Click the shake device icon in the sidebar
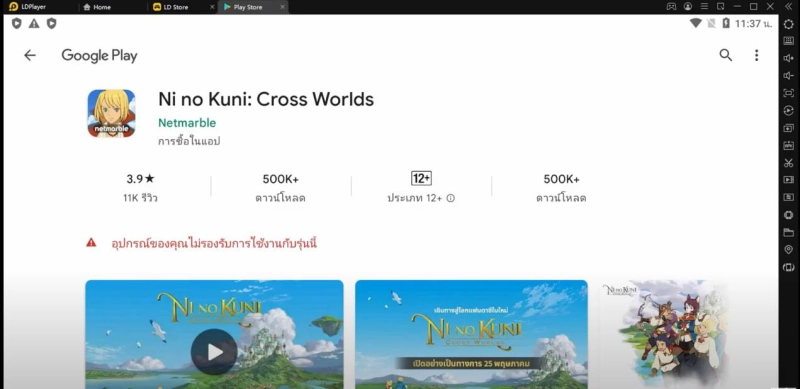800x389 pixels. [788, 267]
